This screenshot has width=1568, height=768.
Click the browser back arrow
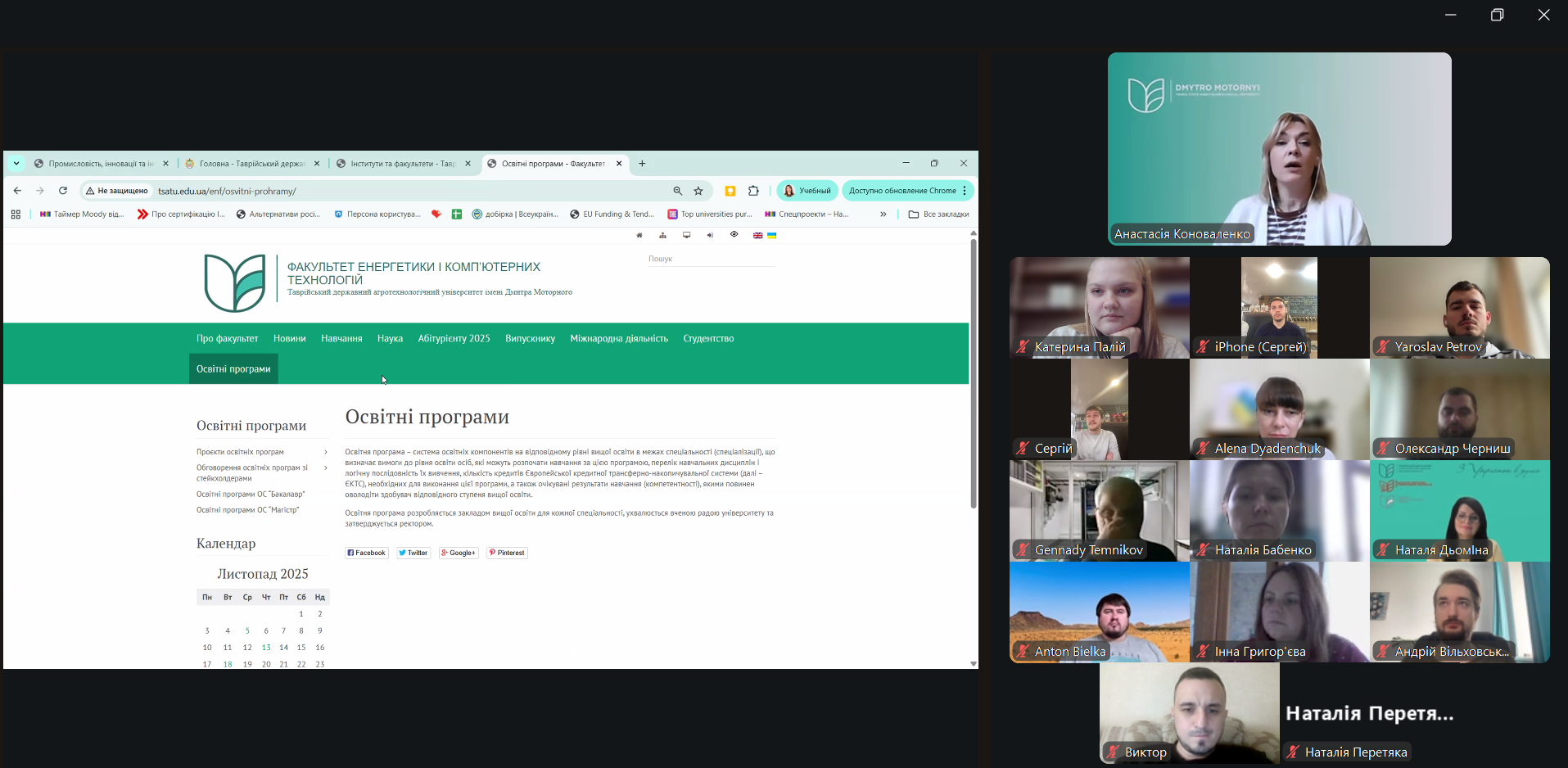coord(17,191)
